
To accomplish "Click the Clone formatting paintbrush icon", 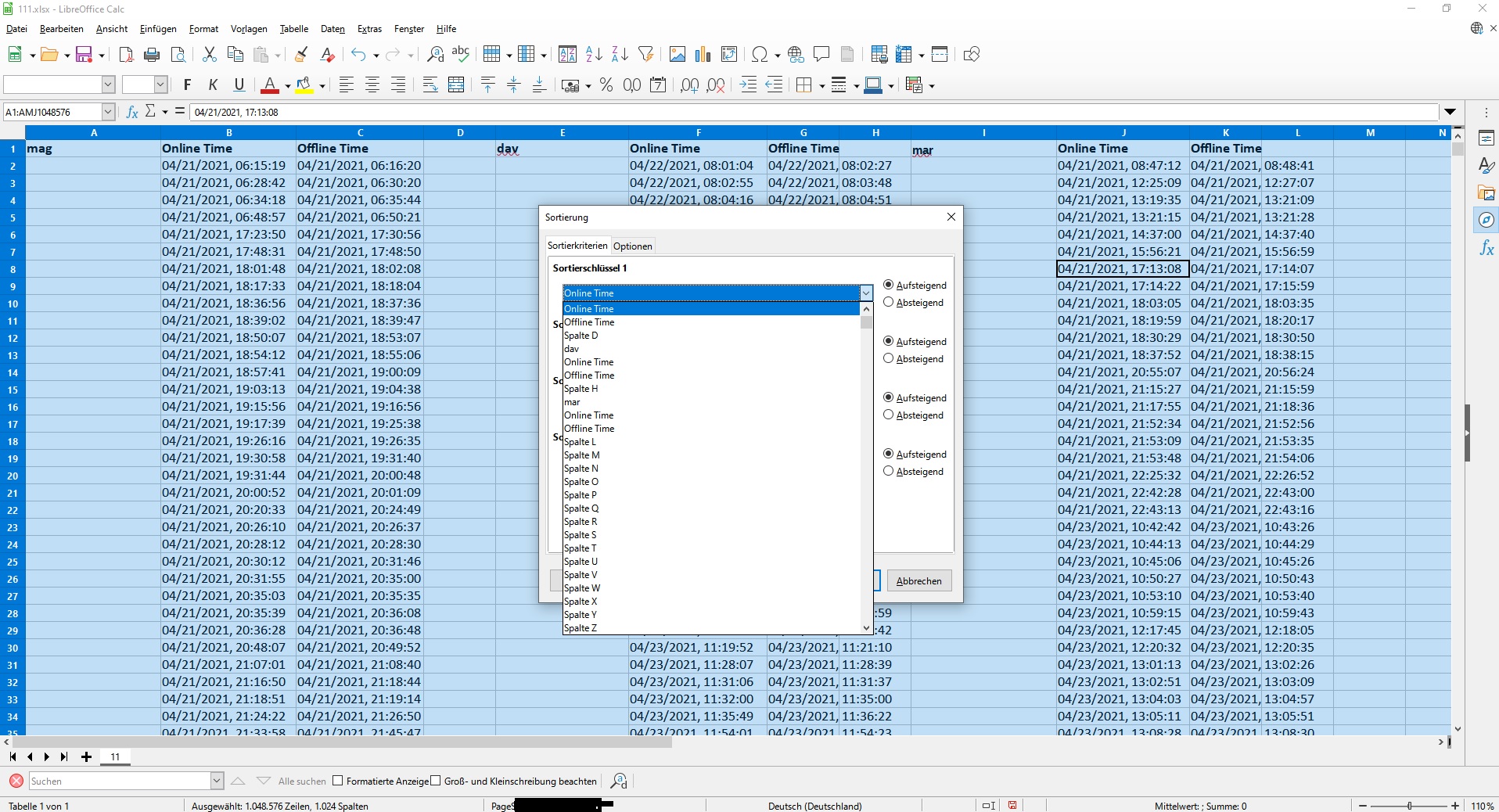I will [x=301, y=55].
